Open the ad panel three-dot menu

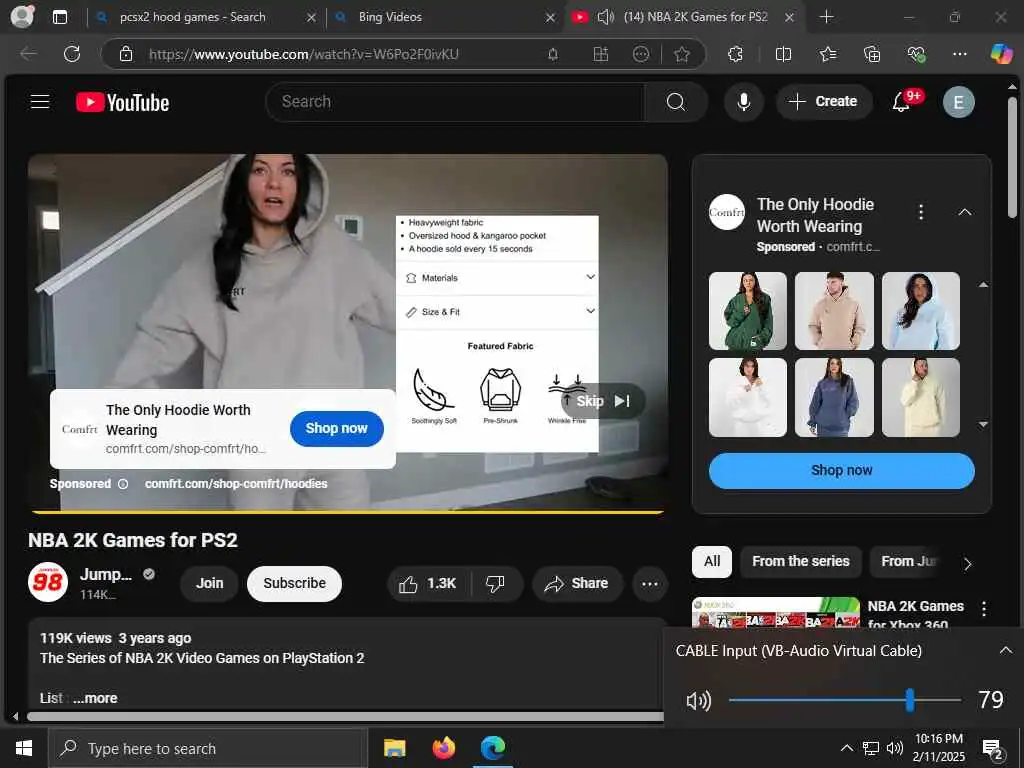(921, 212)
